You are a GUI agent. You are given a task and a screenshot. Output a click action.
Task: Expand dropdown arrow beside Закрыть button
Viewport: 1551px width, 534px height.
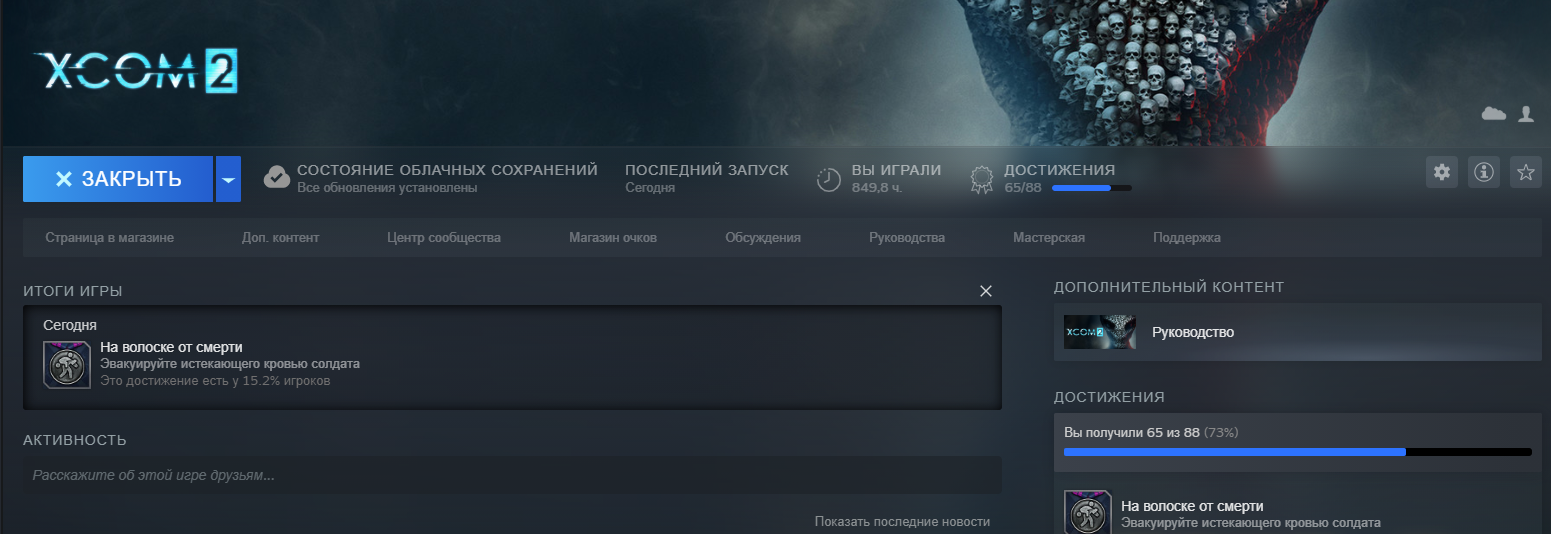(228, 179)
